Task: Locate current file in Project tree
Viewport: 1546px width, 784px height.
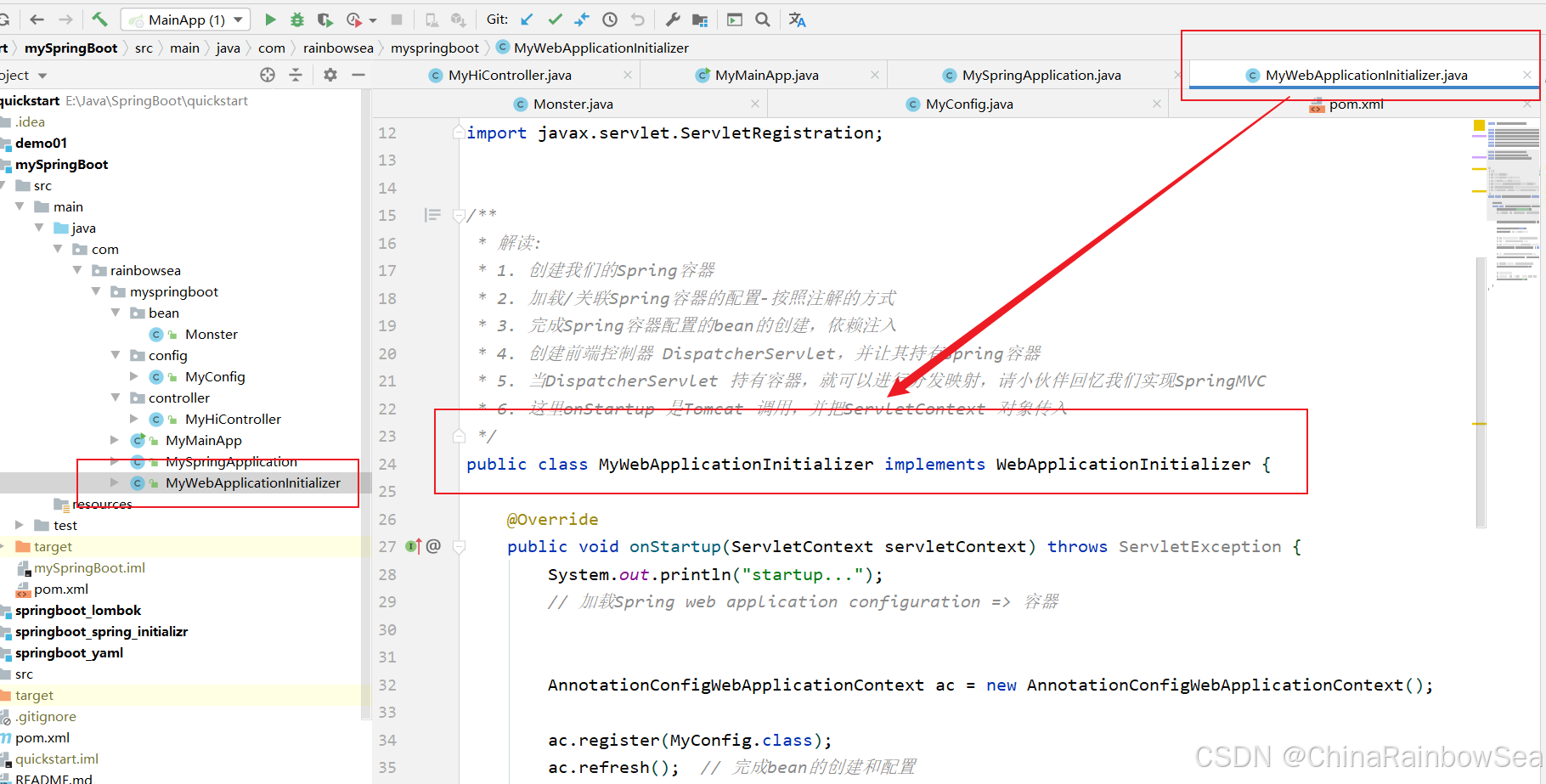Action: coord(268,75)
